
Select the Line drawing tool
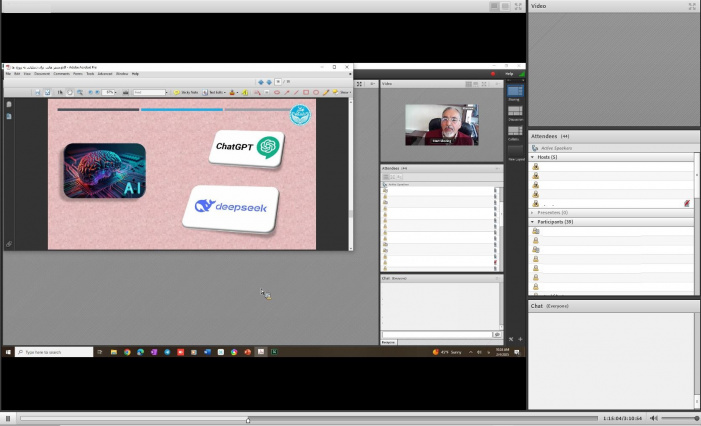click(296, 93)
